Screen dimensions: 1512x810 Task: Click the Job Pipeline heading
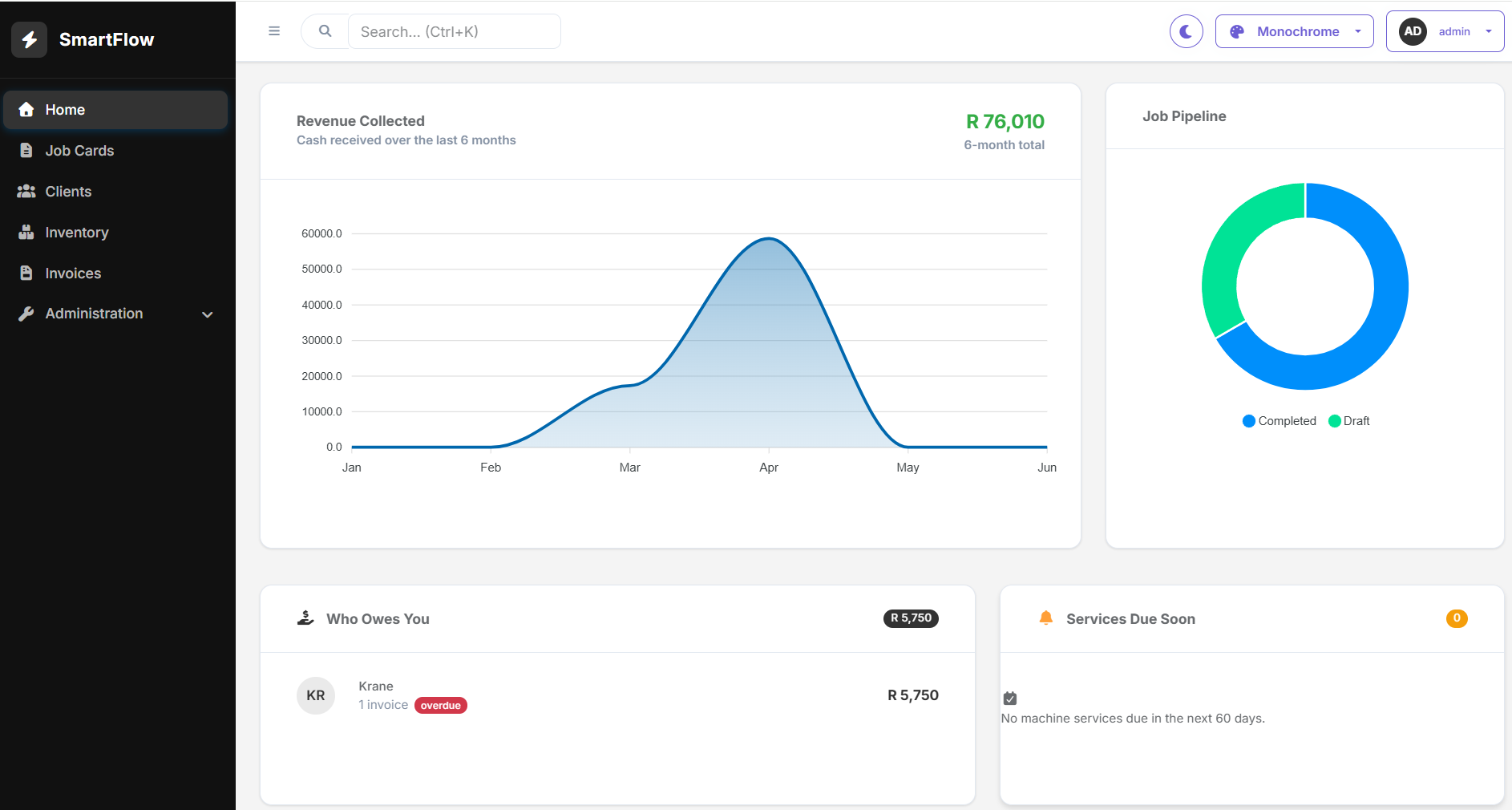click(1184, 116)
